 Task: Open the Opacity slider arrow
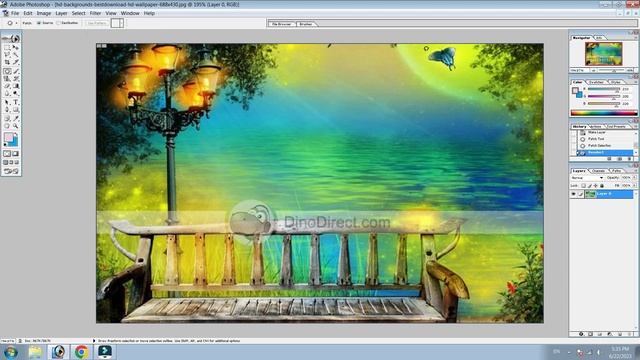(x=635, y=178)
